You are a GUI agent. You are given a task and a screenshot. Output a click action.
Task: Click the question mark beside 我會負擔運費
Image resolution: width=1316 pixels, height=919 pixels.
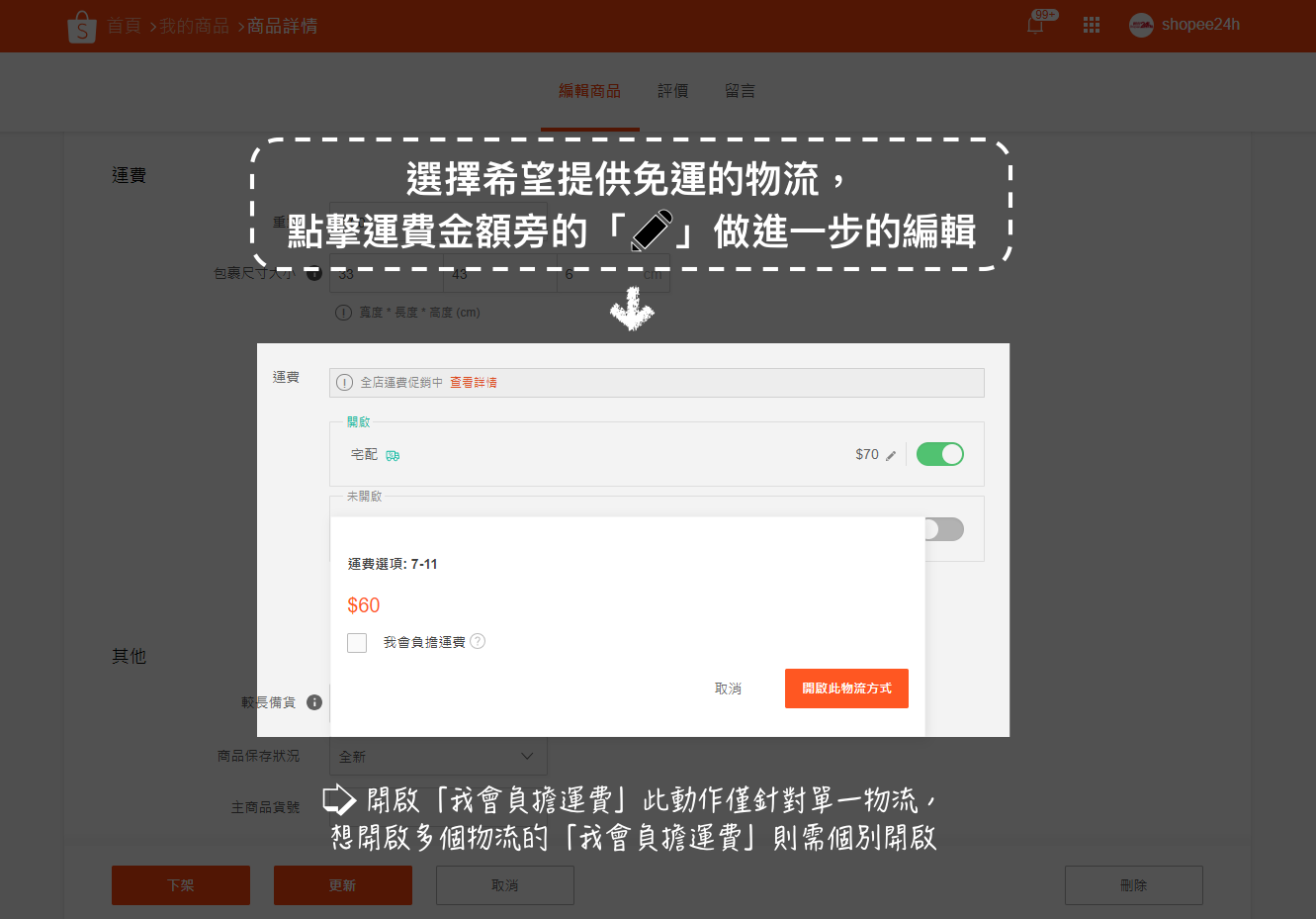coord(478,641)
